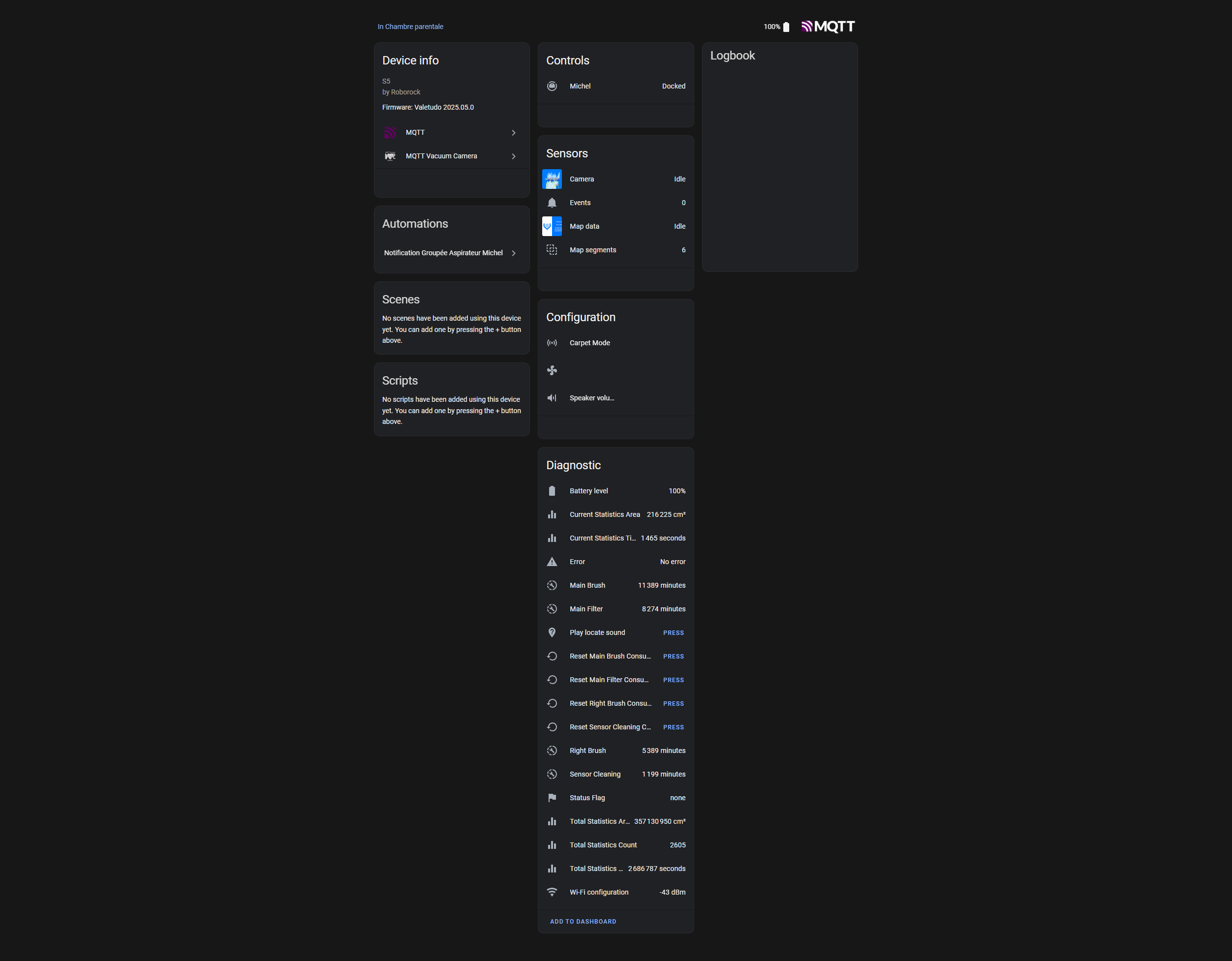Open the Status Flag none value

pos(678,798)
